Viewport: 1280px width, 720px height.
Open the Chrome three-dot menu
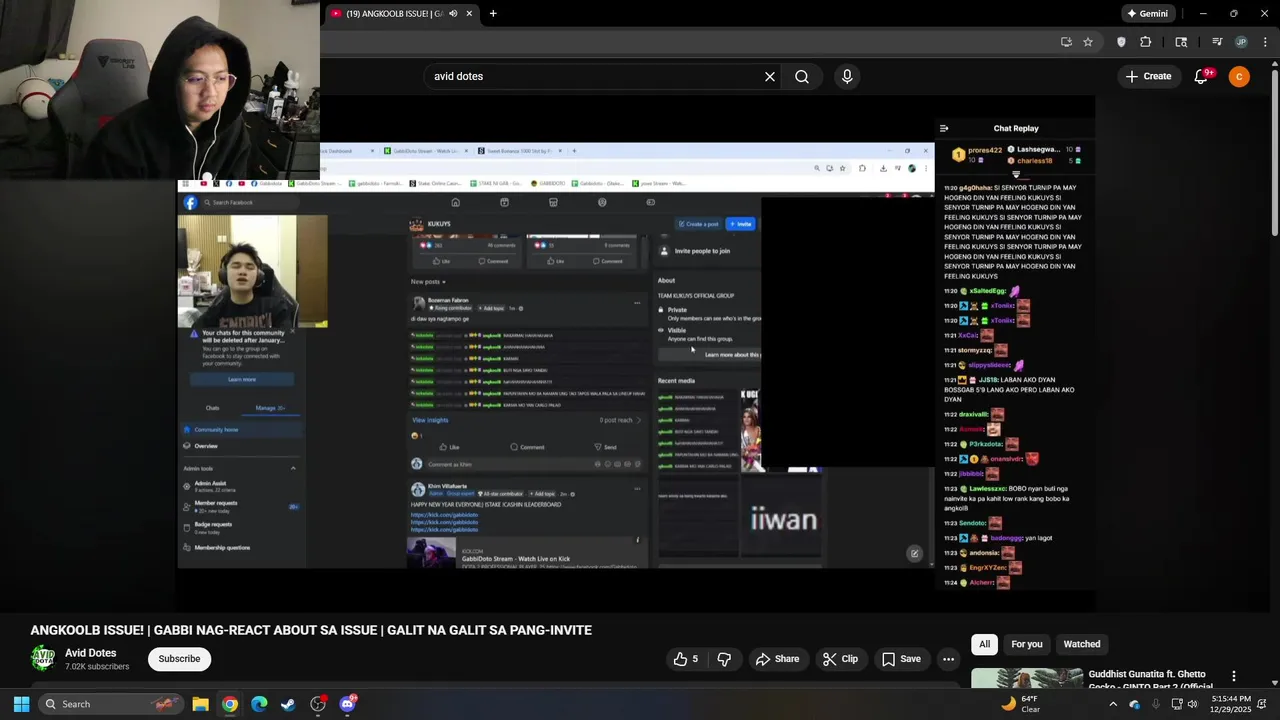point(1265,42)
